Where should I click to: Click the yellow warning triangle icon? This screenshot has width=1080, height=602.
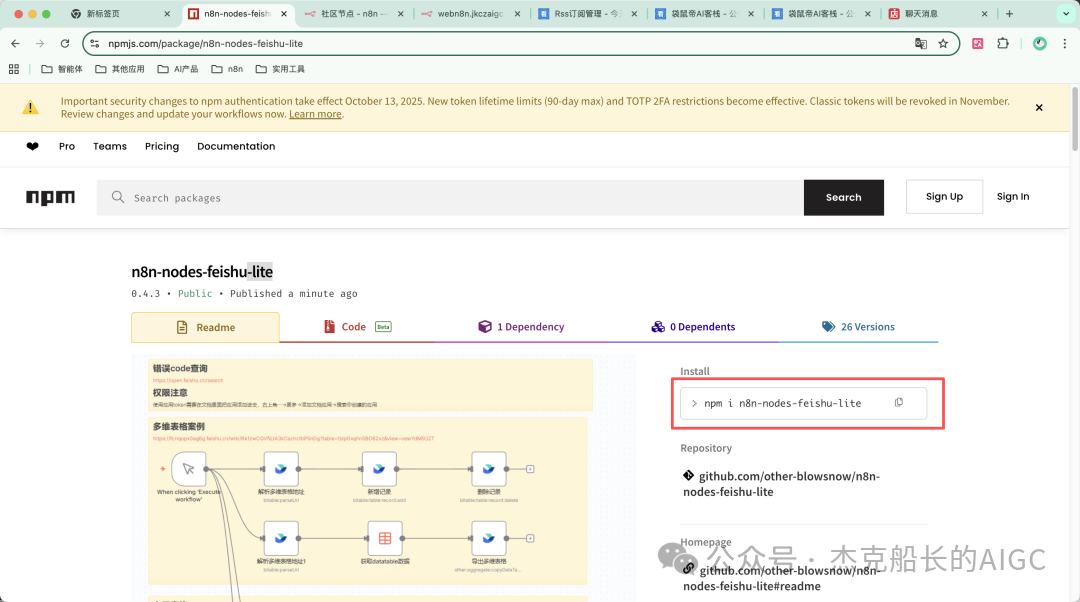[30, 107]
